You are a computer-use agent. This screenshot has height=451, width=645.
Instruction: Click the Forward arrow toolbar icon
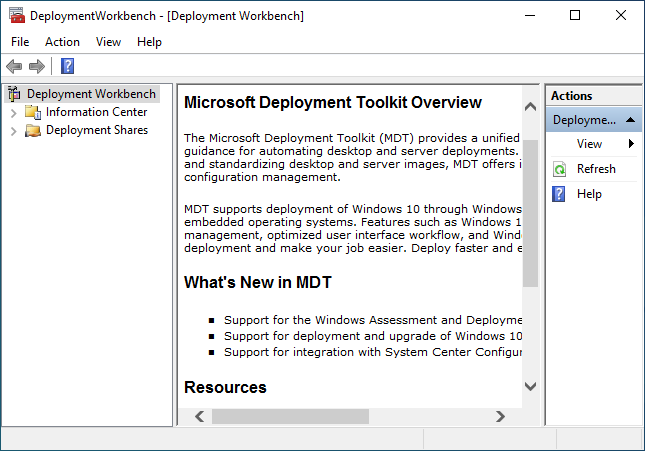[37, 66]
